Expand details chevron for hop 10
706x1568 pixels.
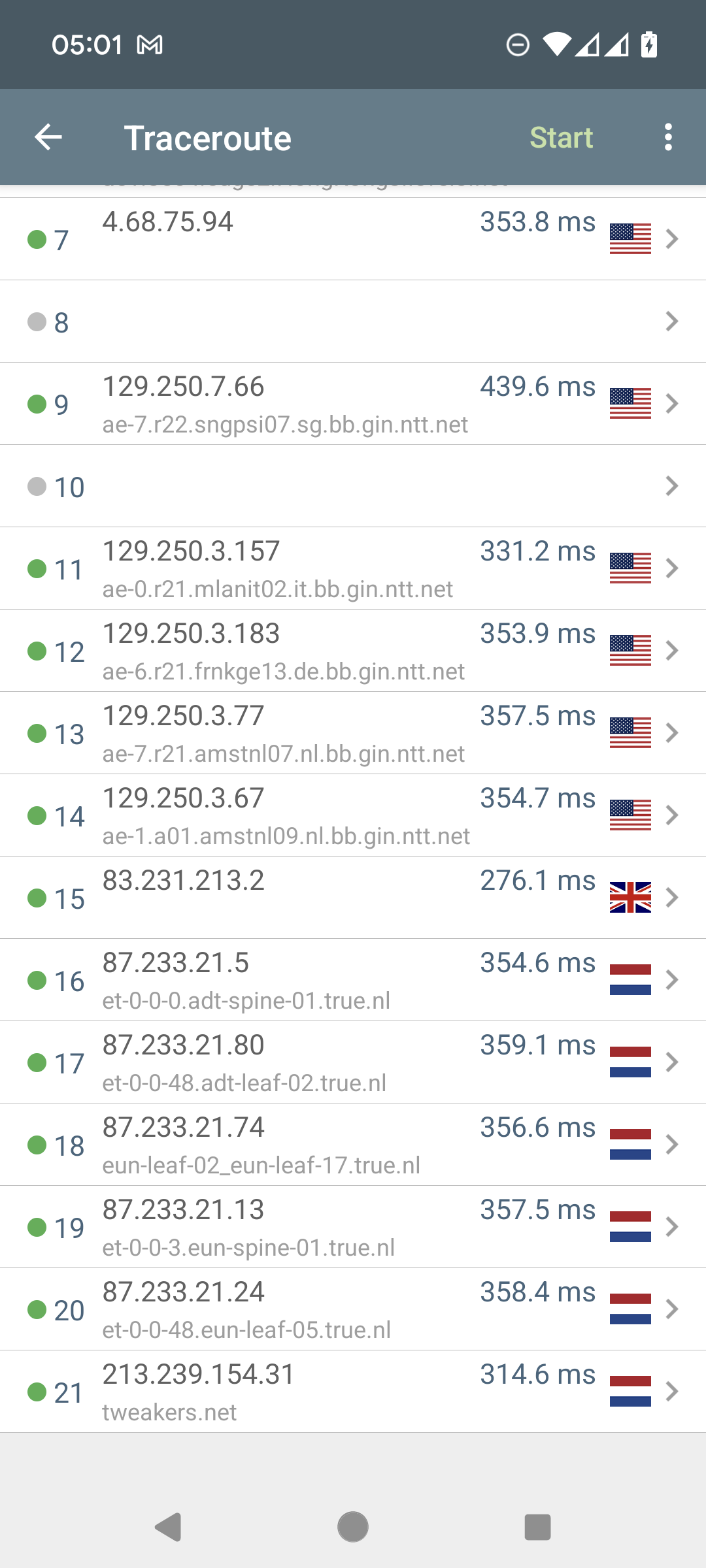tap(671, 486)
